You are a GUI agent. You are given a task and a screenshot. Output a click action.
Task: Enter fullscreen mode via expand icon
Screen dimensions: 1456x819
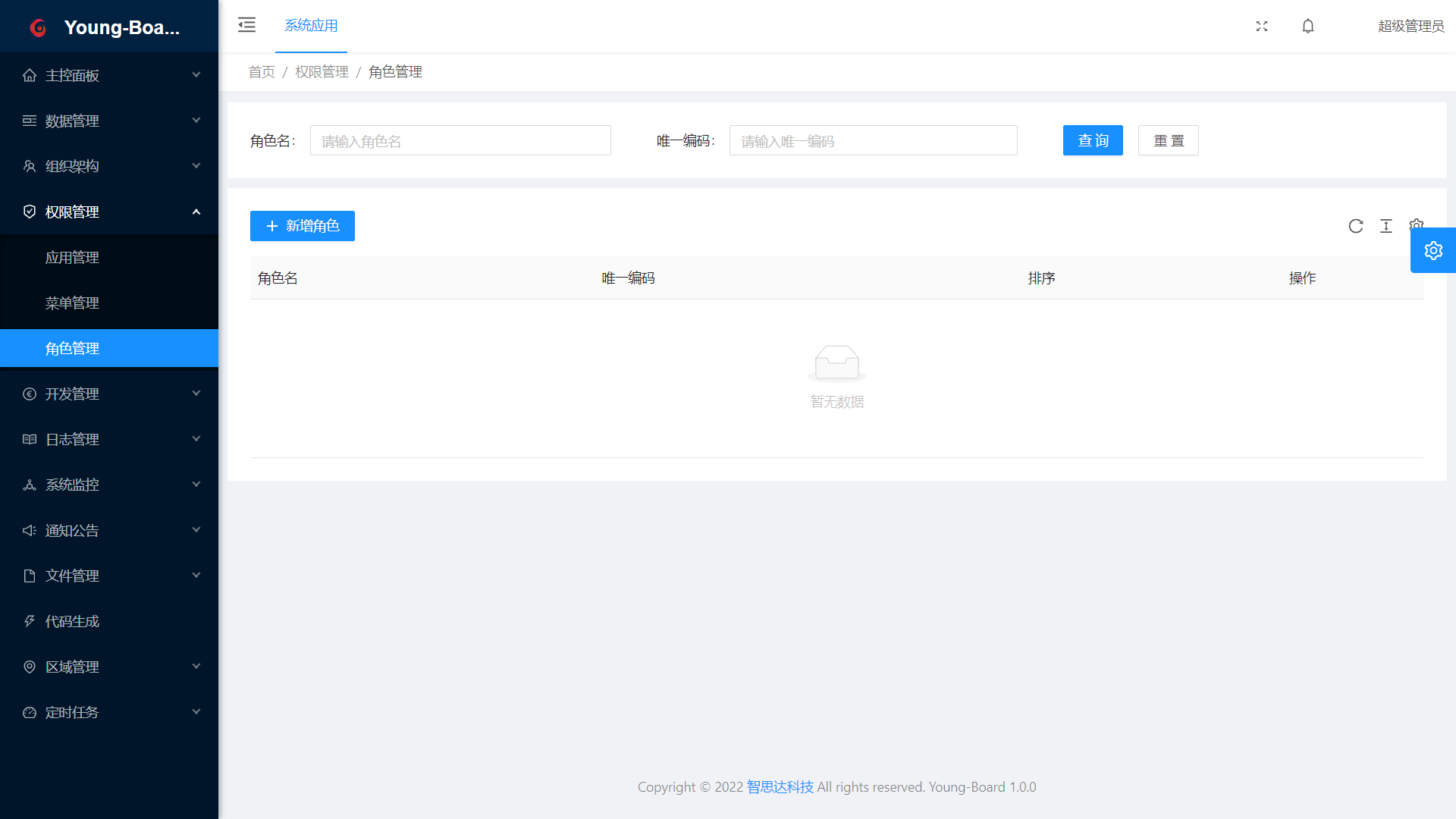click(x=1262, y=26)
